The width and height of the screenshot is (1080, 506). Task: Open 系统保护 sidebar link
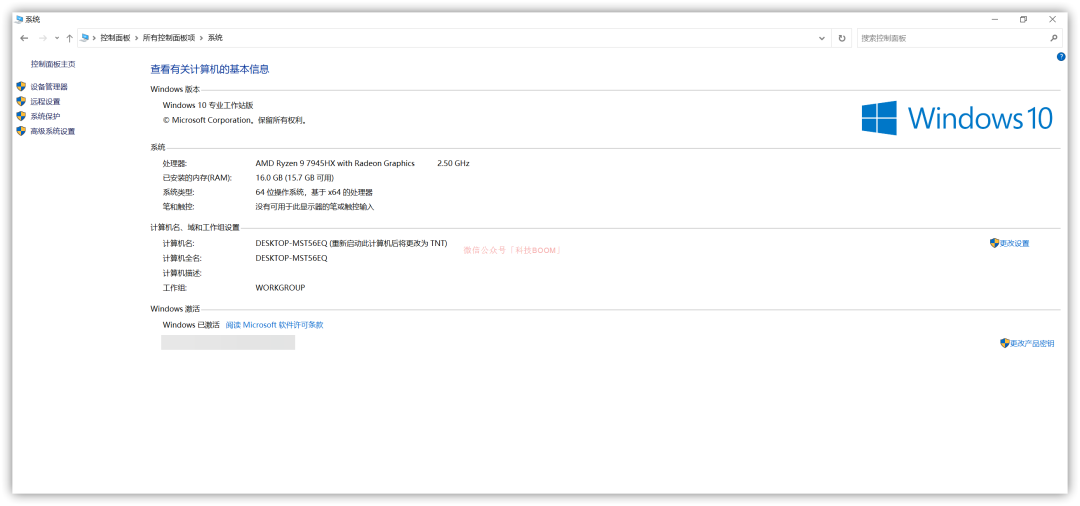[45, 116]
